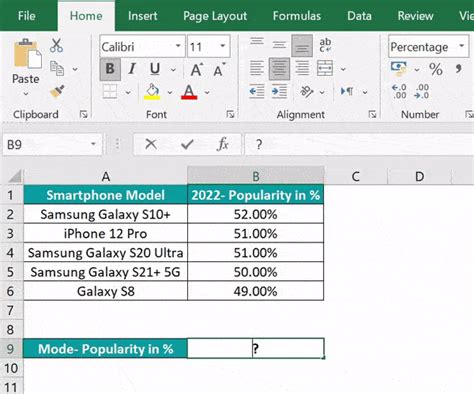Expand merge cells dropdown arrow
Viewport: 474px width, 394px height.
pyautogui.click(x=343, y=69)
